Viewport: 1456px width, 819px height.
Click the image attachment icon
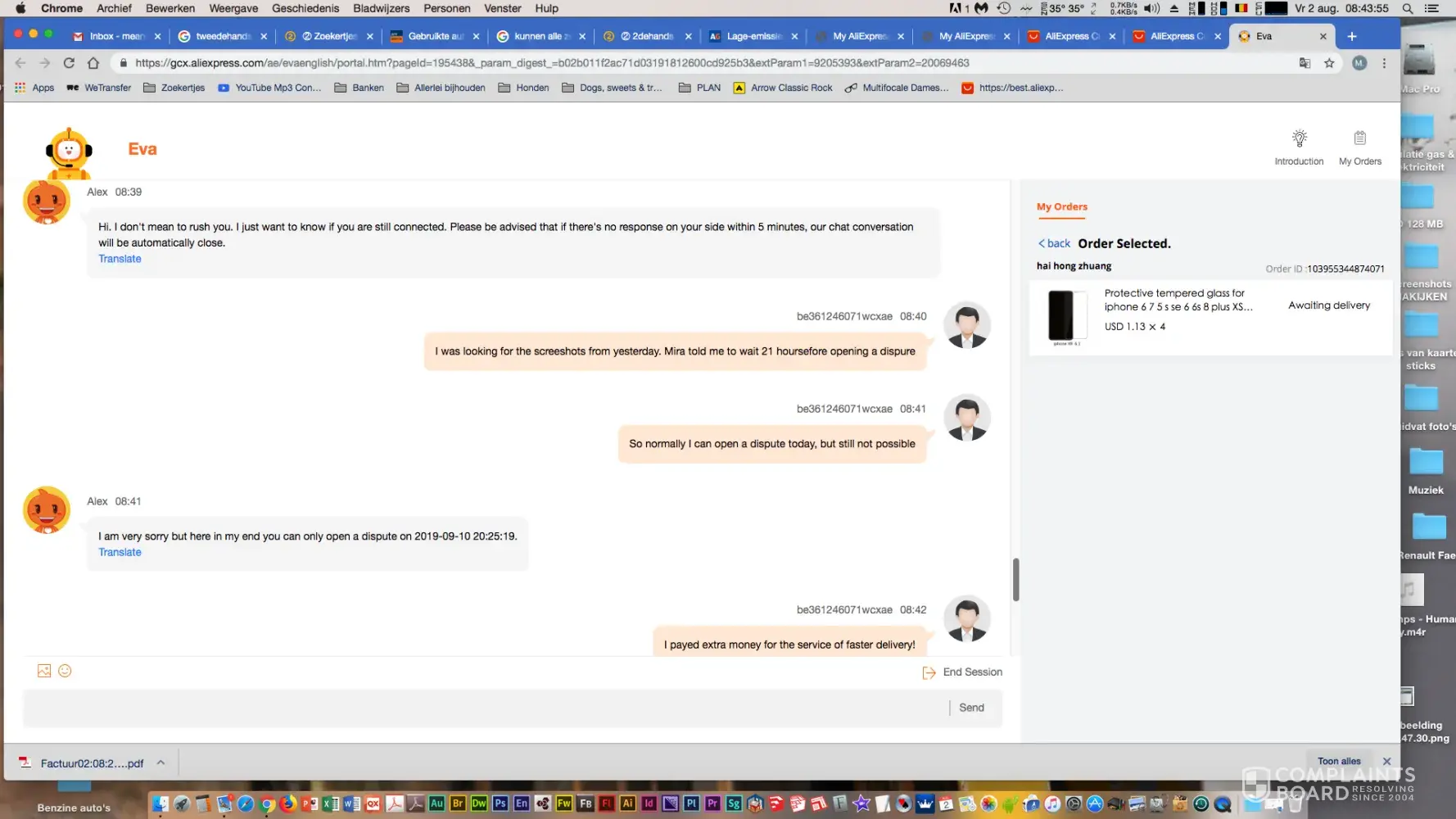(x=44, y=671)
